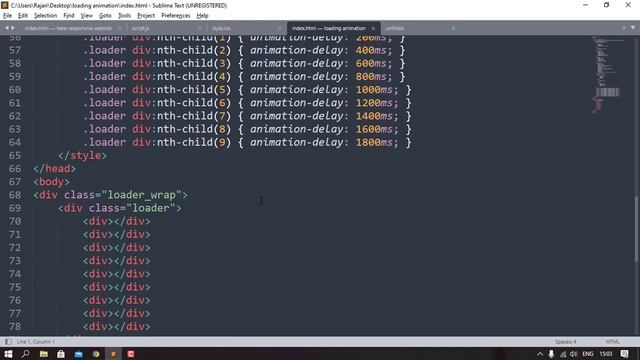This screenshot has height=360, width=640.
Task: Open the clock showing 15:03
Action: (606, 354)
